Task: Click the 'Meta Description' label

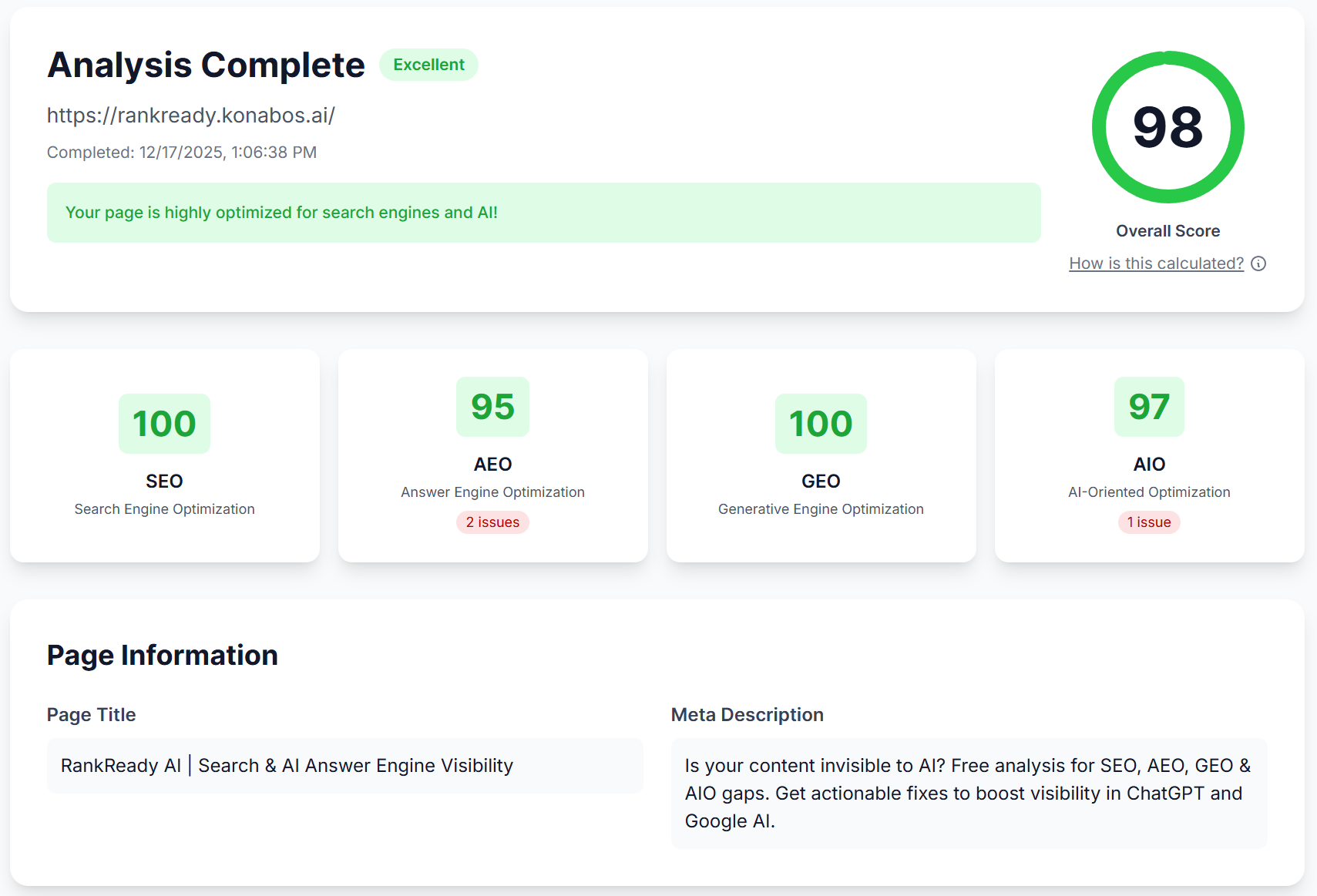Action: click(x=747, y=715)
